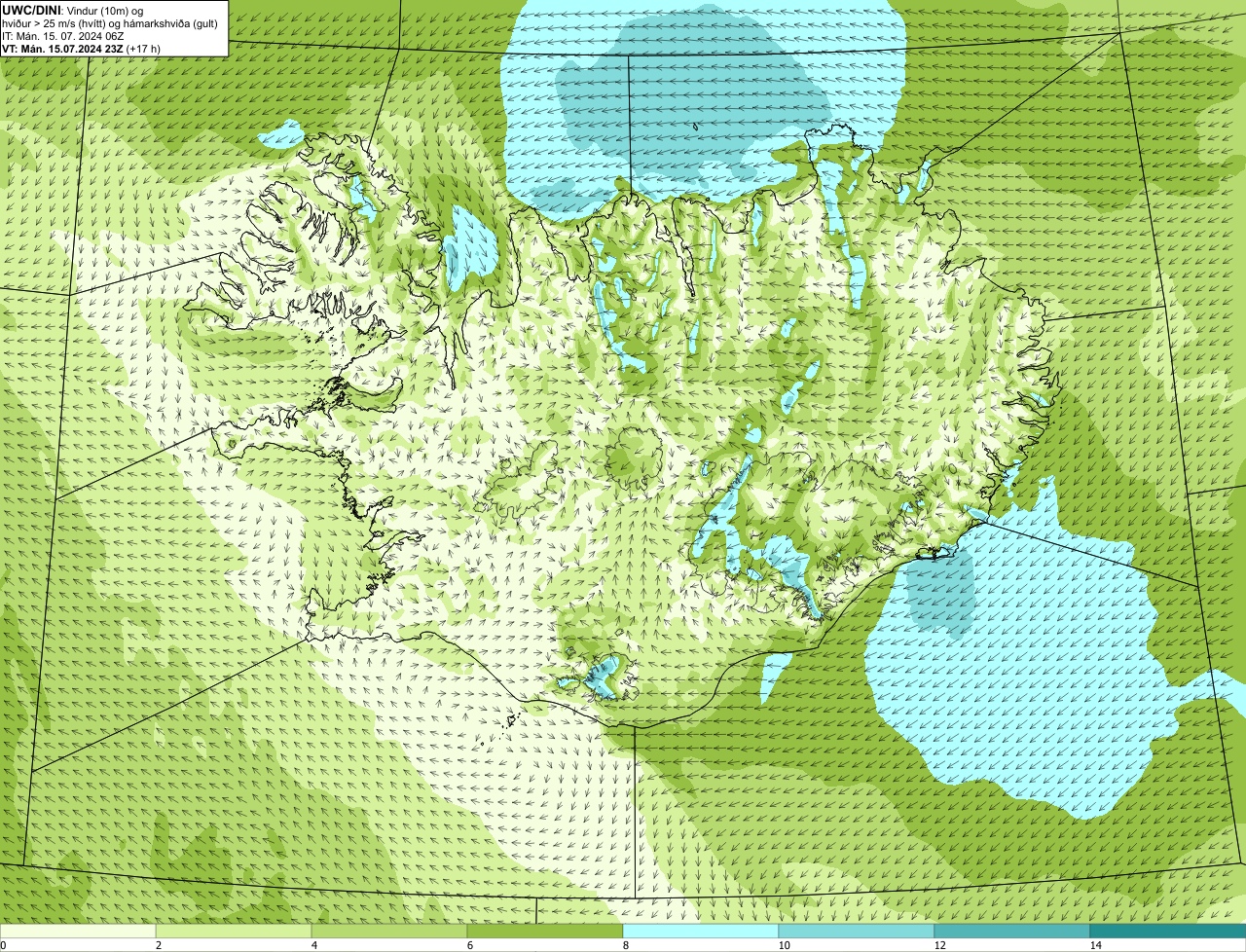Select the 12–14 m/s teal scale segment
This screenshot has width=1246, height=952.
[1012, 931]
